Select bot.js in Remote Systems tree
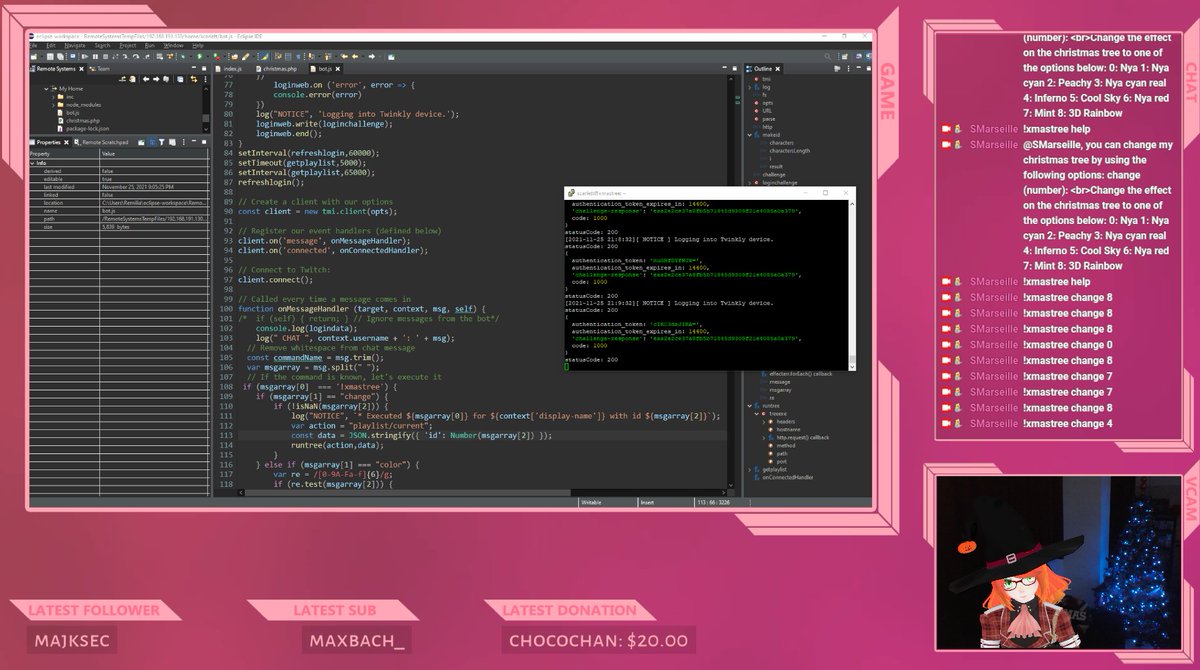Screen dimensions: 1200x670 pyautogui.click(x=68, y=113)
